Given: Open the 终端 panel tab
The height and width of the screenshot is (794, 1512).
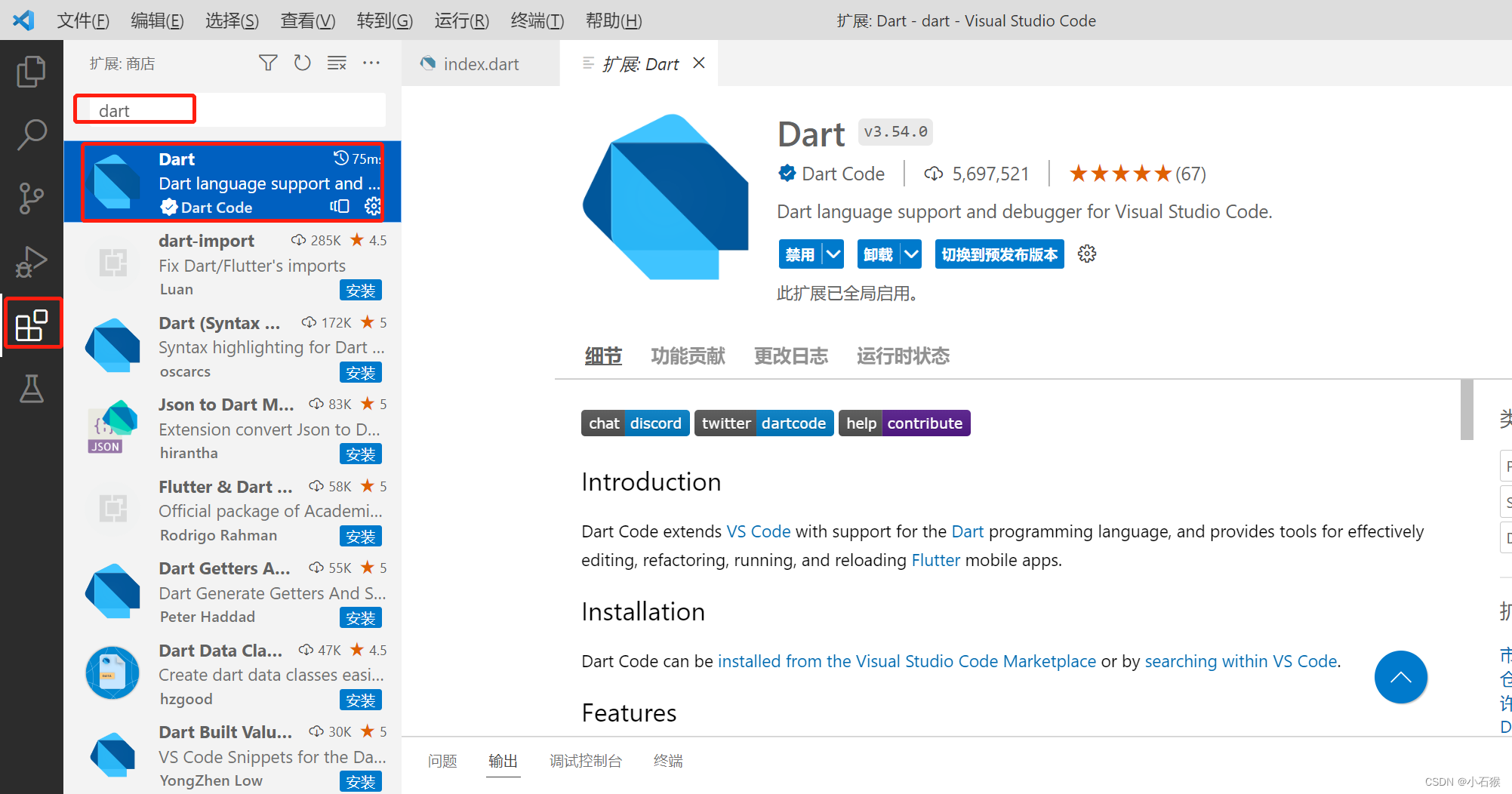Looking at the screenshot, I should coord(668,761).
